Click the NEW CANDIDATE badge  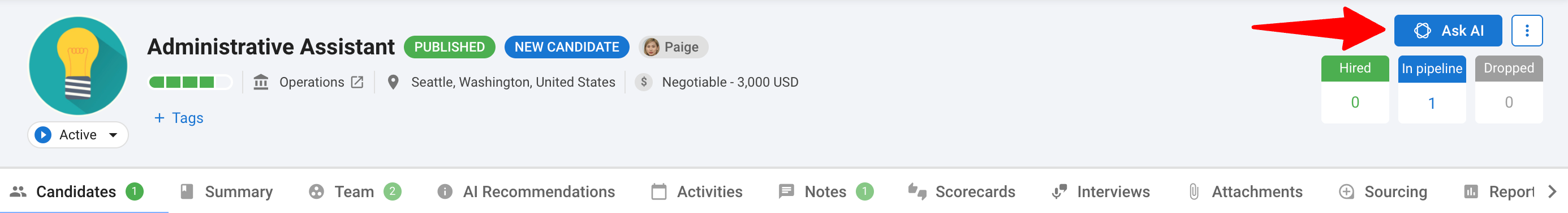point(566,47)
